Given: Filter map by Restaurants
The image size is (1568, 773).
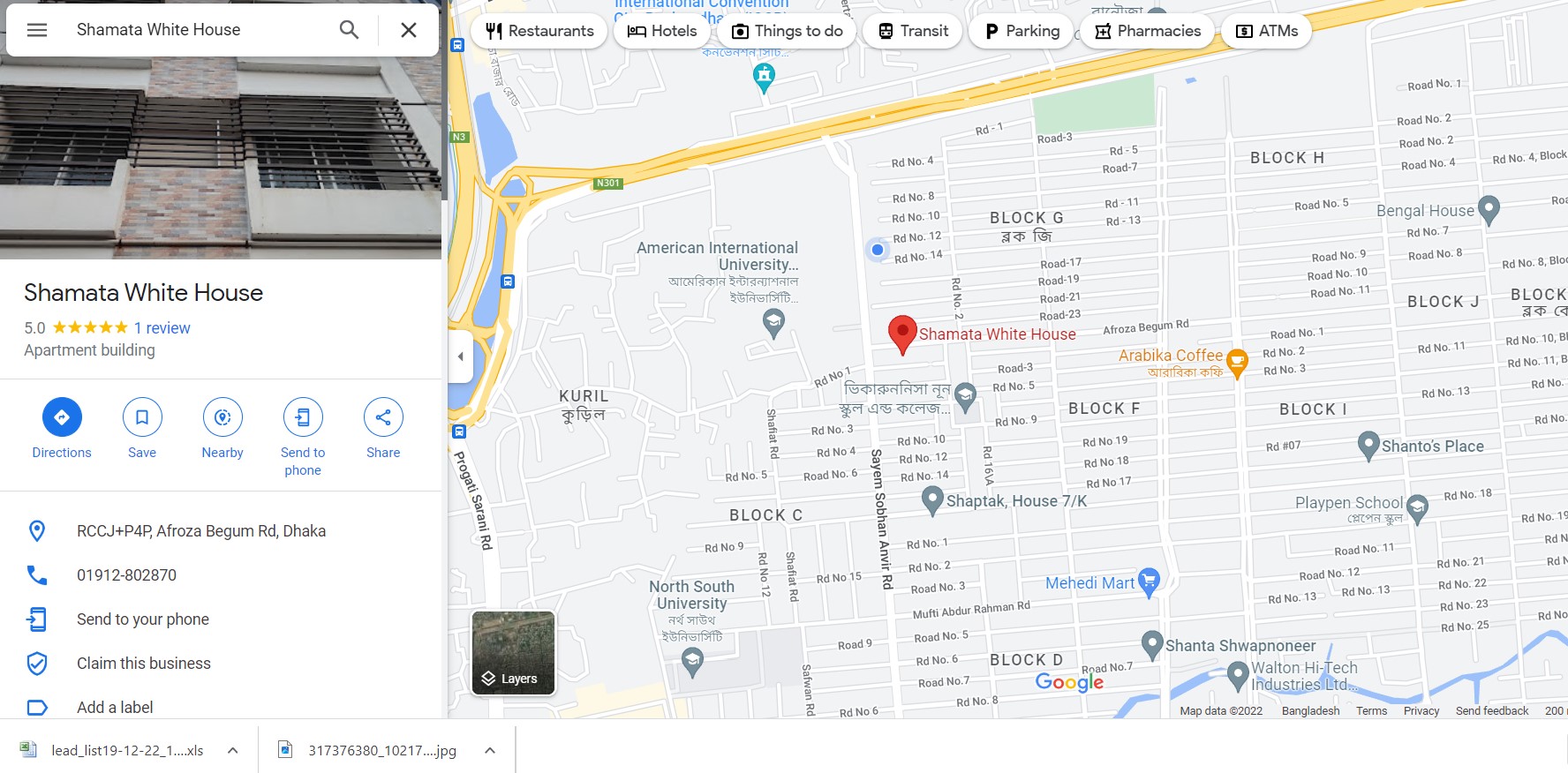Looking at the screenshot, I should coord(539,31).
